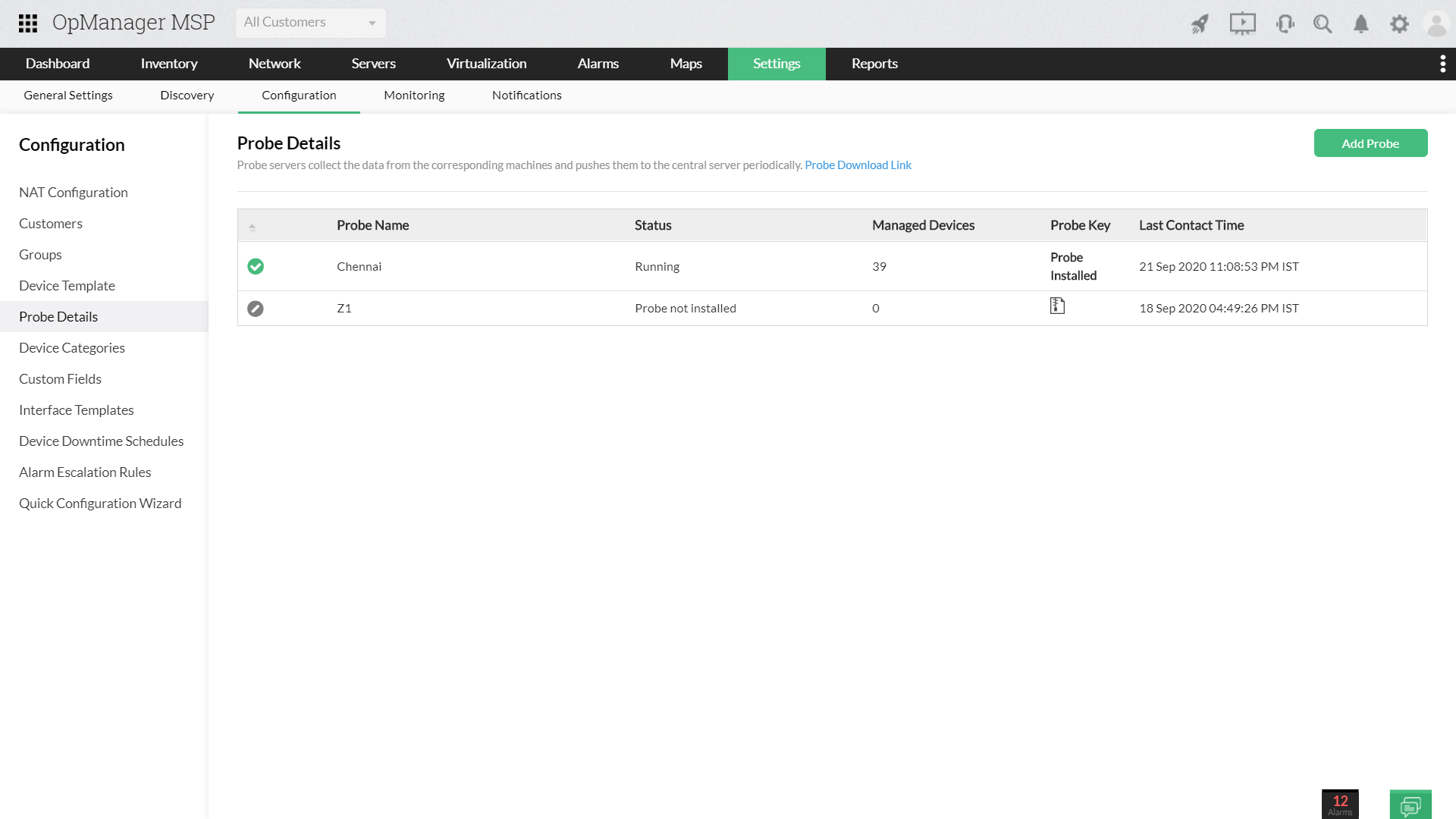Open the notifications bell icon
This screenshot has height=819, width=1456.
[1361, 24]
